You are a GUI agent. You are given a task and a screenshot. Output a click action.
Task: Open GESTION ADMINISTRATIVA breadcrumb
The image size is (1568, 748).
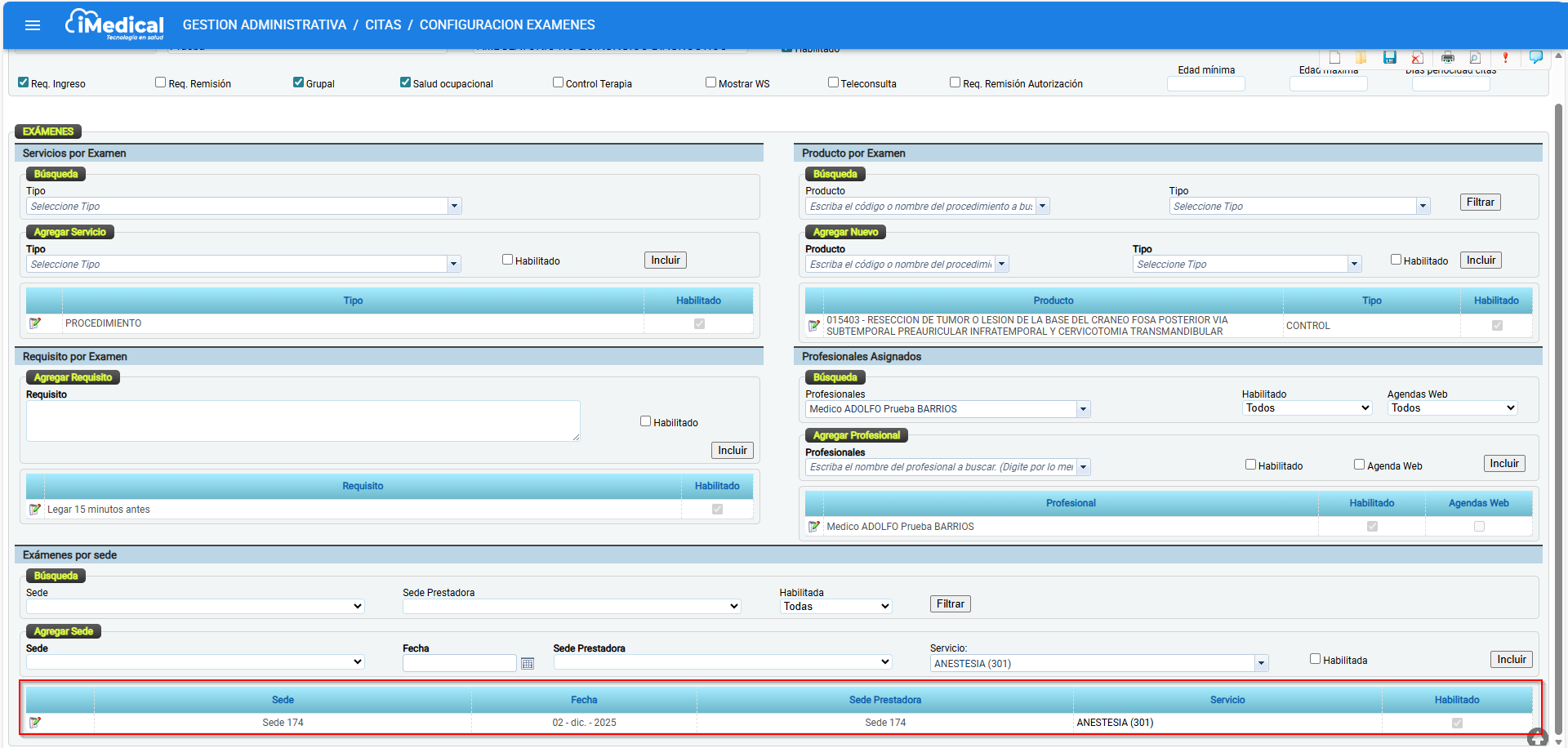coord(265,24)
